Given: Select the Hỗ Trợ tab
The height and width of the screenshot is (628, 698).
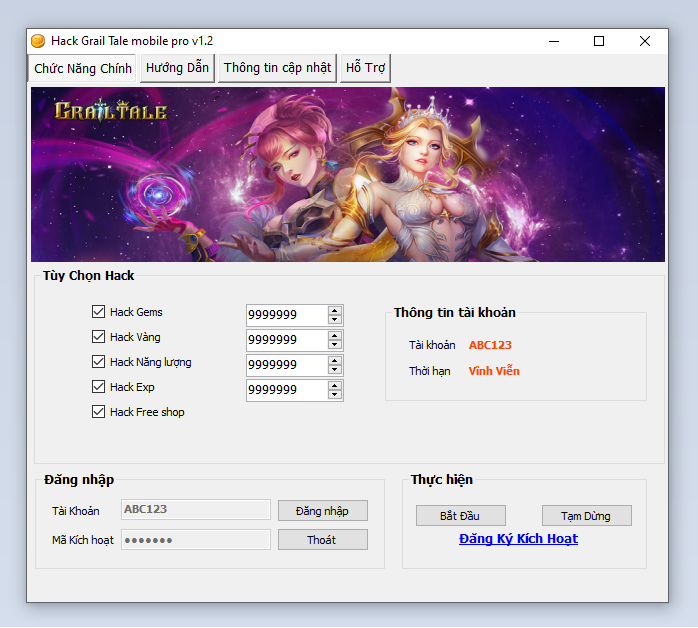Looking at the screenshot, I should click(x=365, y=67).
